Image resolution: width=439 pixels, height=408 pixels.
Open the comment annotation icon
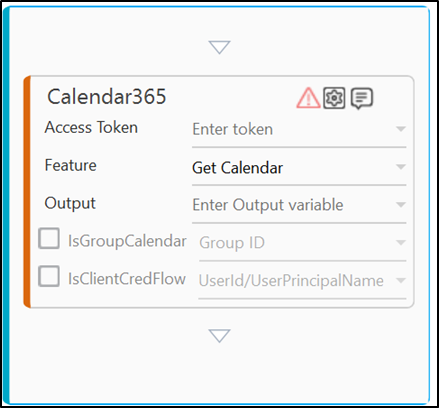coord(362,98)
